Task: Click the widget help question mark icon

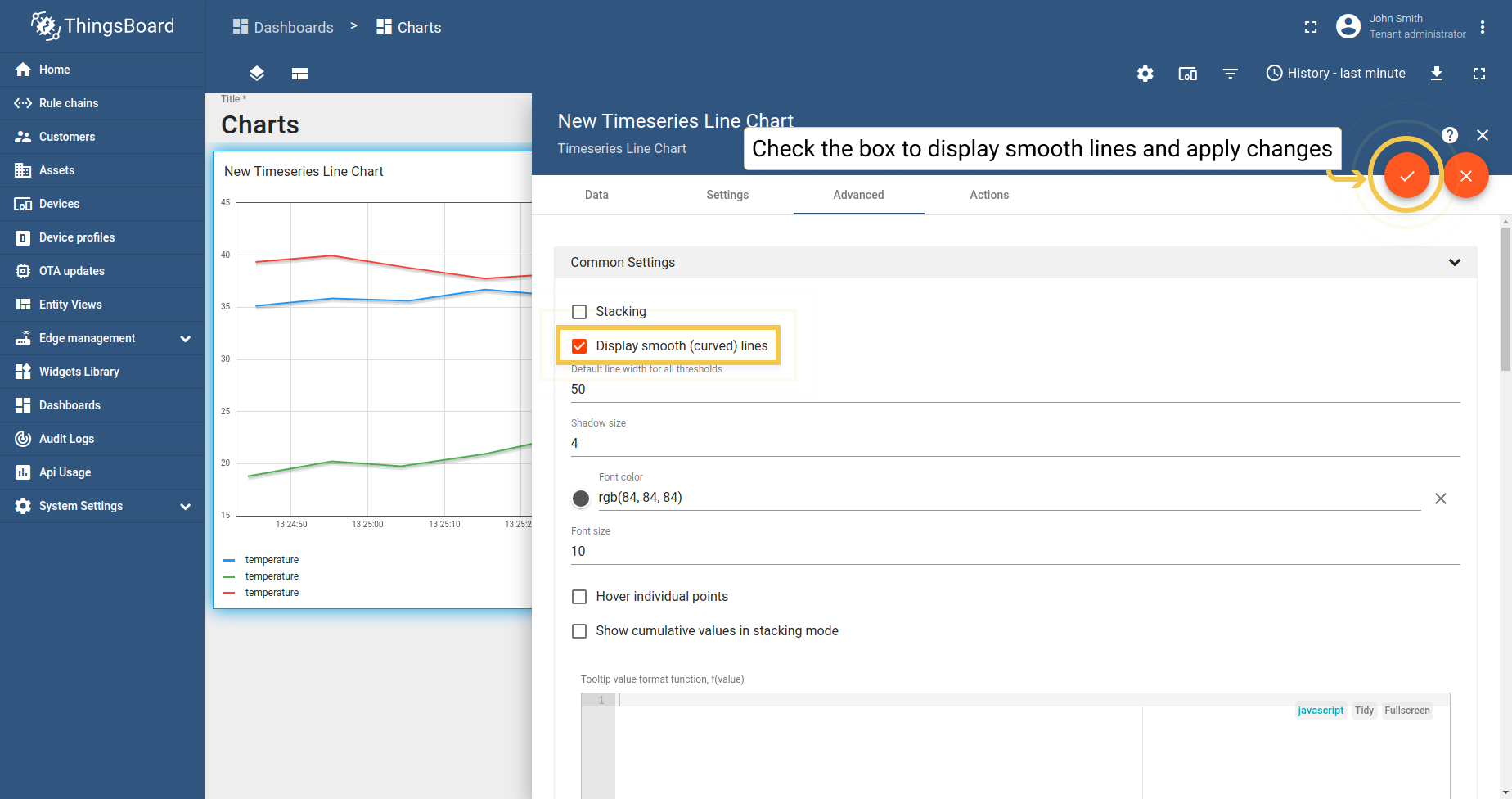Action: 1449,135
